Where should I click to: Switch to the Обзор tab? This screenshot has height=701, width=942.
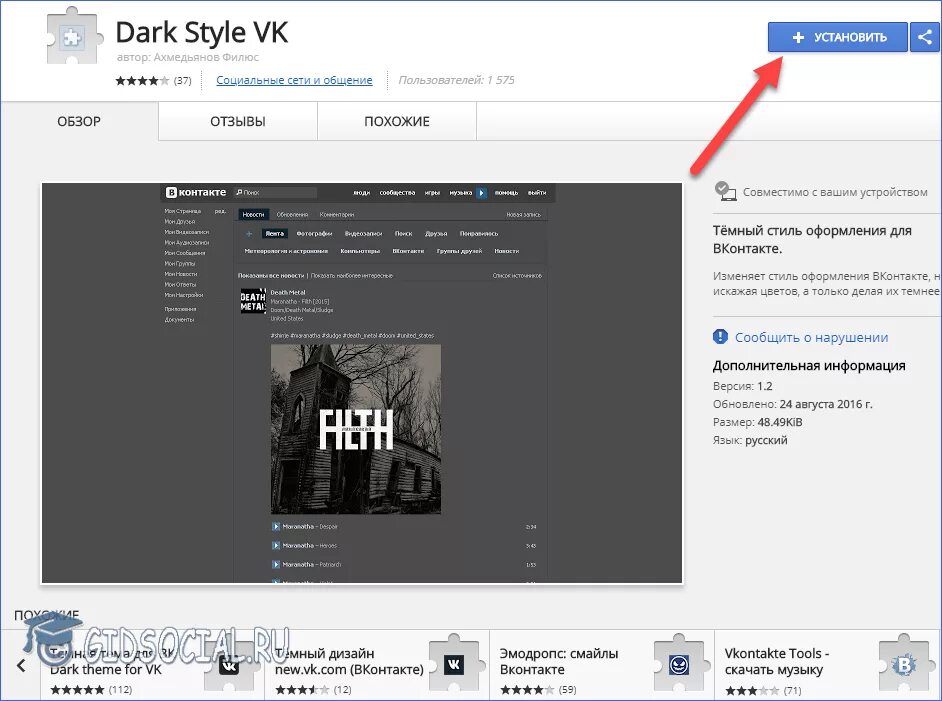click(79, 121)
